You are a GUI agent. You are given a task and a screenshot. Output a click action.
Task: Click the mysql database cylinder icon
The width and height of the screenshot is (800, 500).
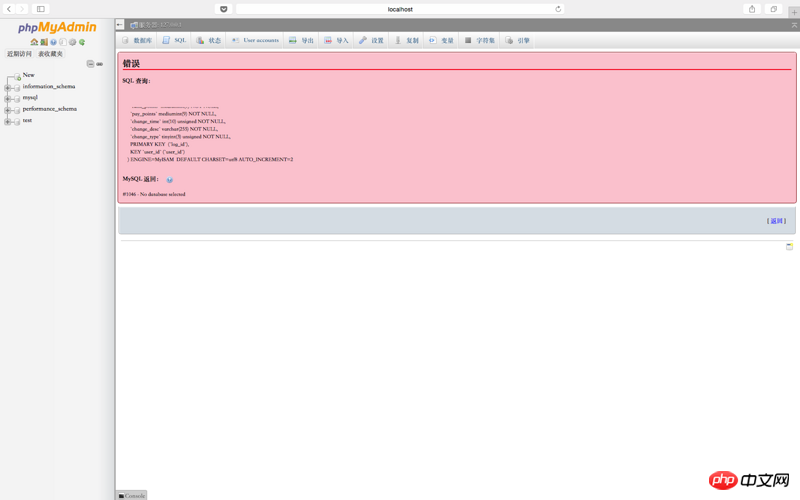coord(17,99)
